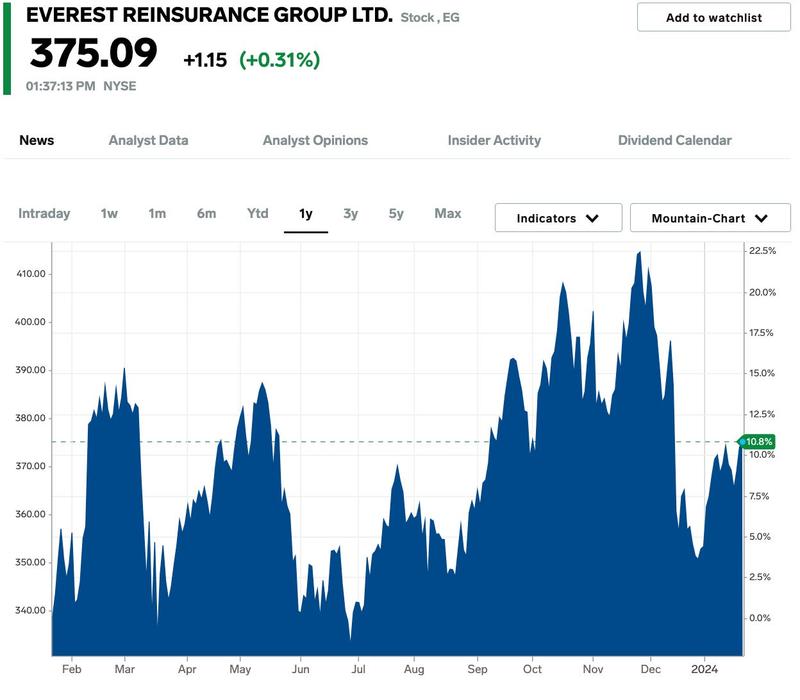Click the NYSE exchange label
This screenshot has width=800, height=700.
tap(120, 86)
